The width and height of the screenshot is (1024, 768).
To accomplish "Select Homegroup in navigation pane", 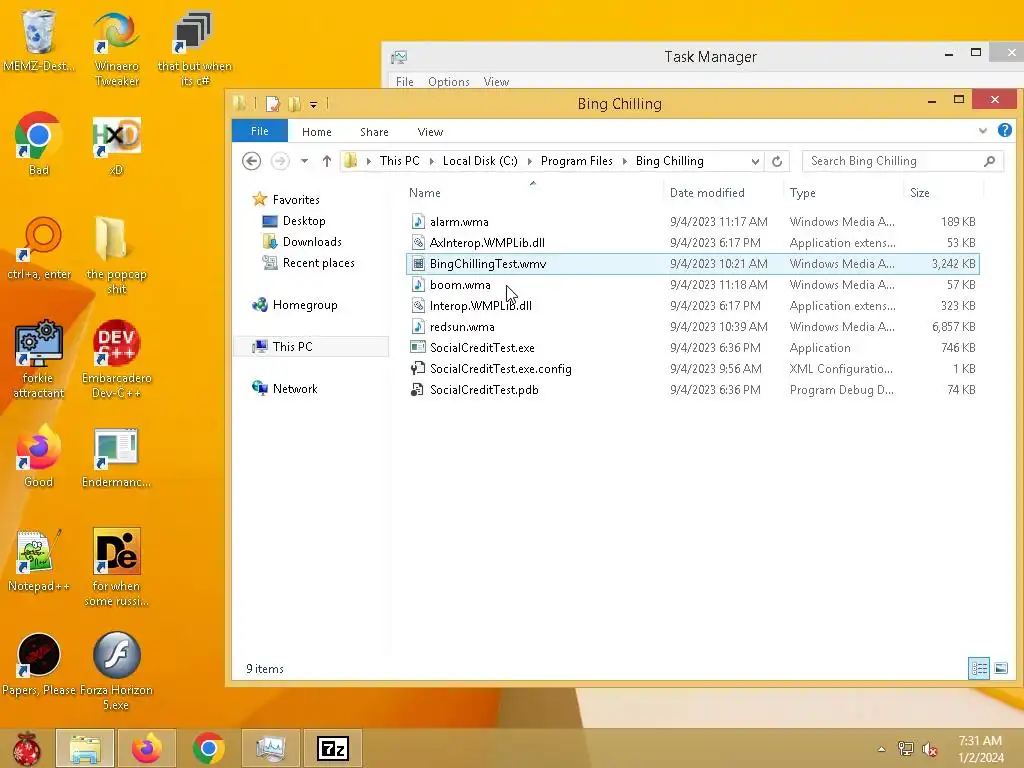I will (304, 304).
